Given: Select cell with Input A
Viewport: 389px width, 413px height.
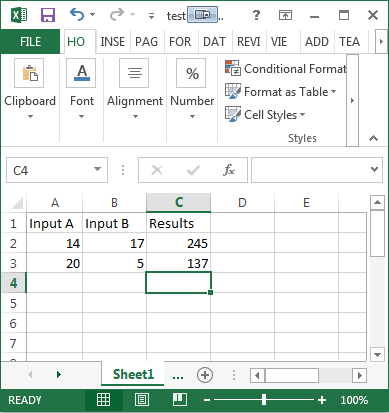Looking at the screenshot, I should (x=55, y=223).
